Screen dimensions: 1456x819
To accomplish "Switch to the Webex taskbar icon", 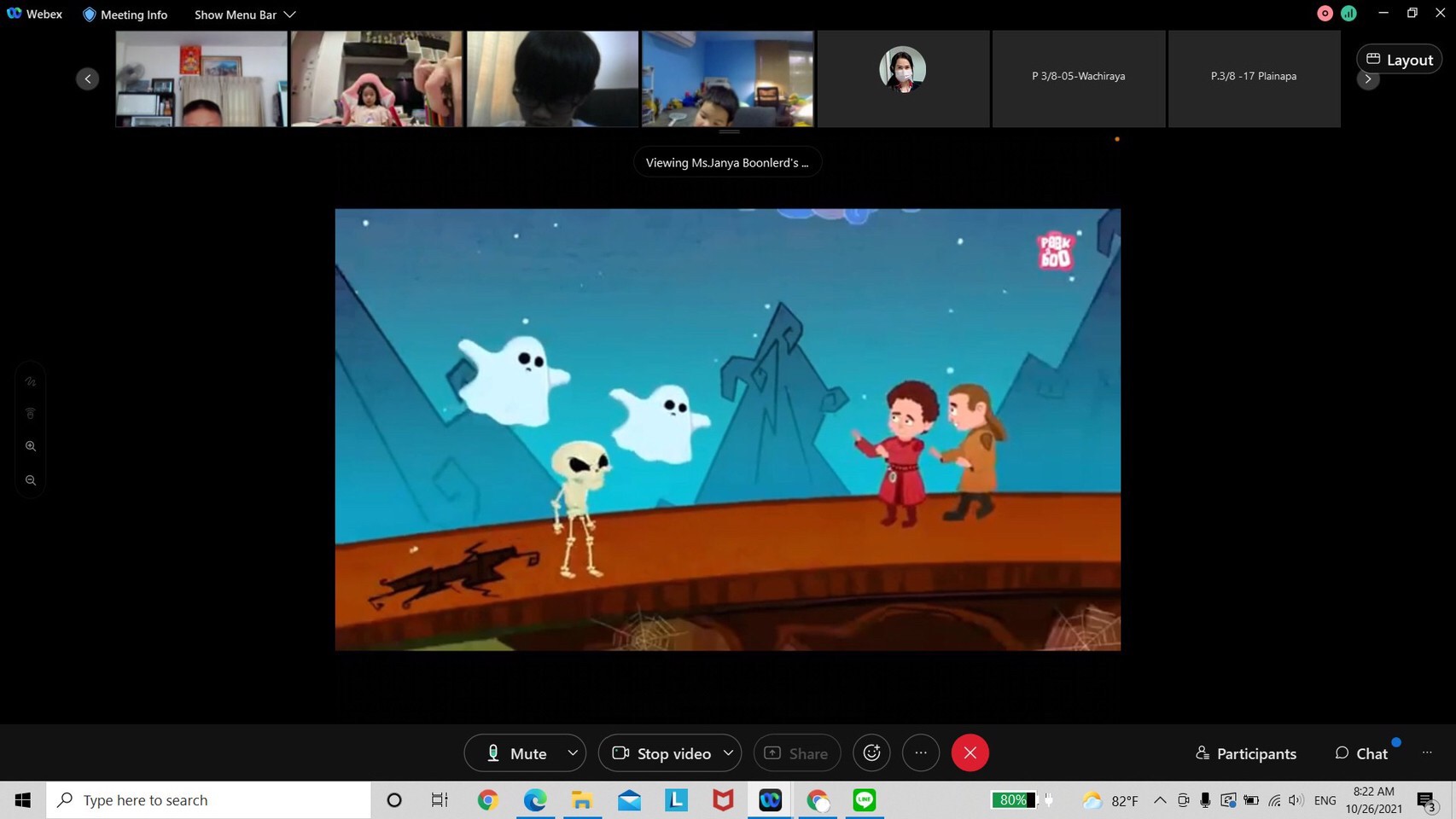I will 770,800.
